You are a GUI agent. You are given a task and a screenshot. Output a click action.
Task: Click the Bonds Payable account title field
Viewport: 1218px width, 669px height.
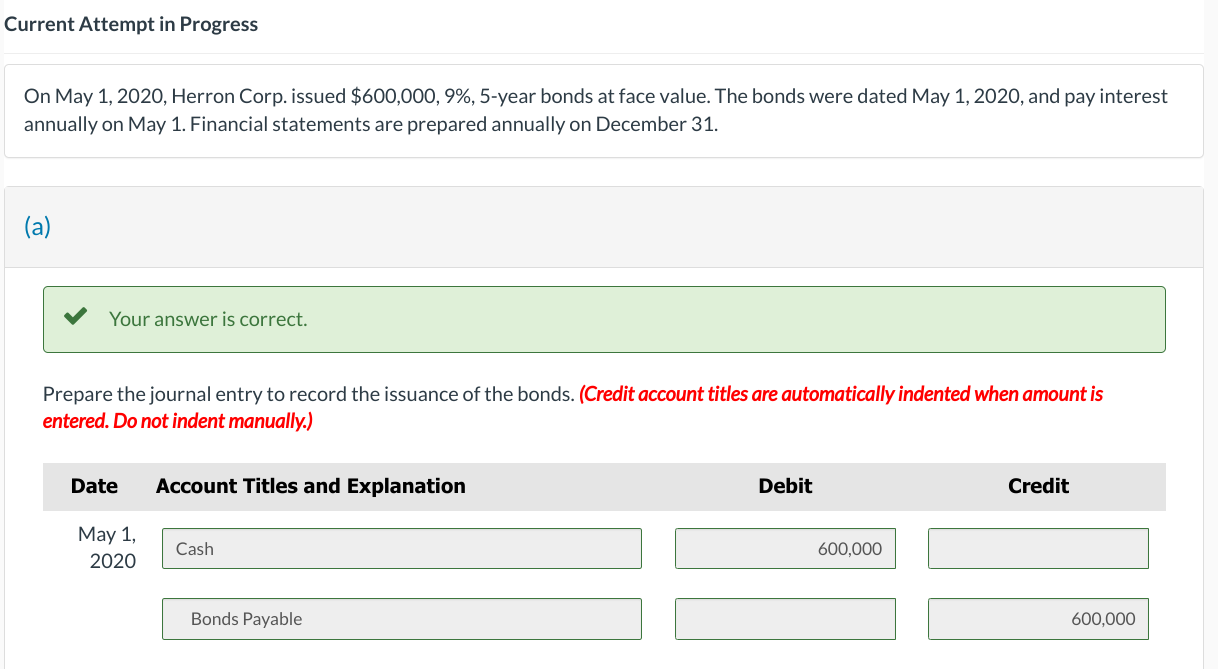click(400, 618)
